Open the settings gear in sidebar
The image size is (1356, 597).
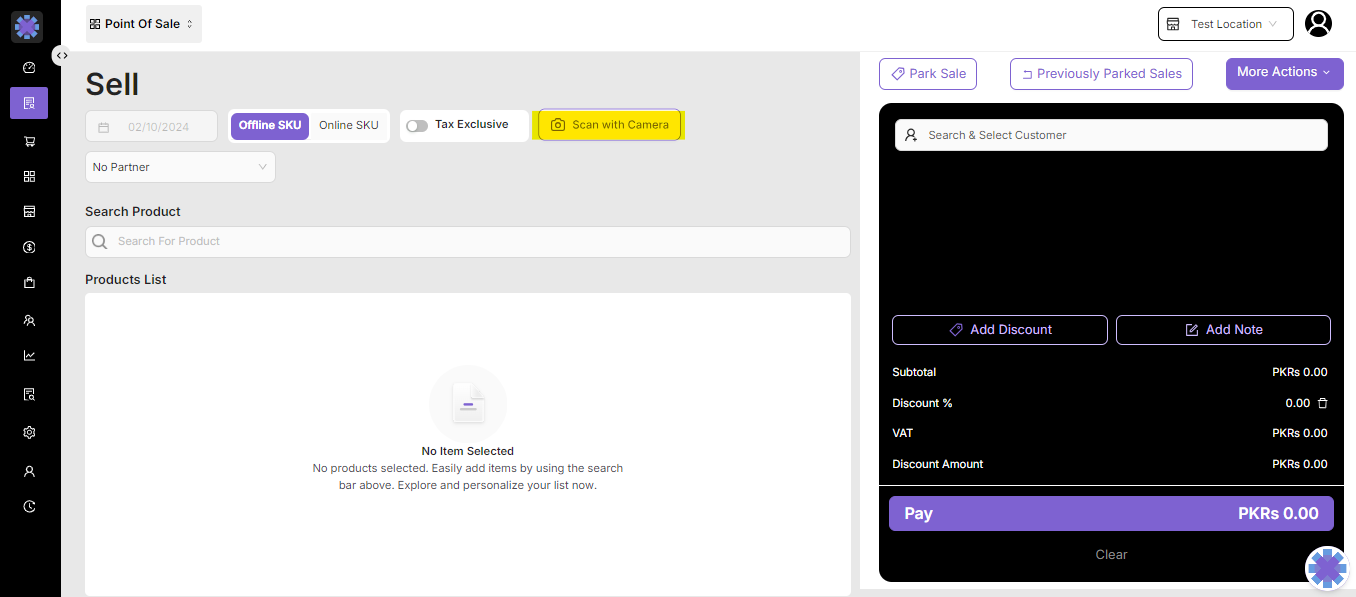[x=29, y=433]
